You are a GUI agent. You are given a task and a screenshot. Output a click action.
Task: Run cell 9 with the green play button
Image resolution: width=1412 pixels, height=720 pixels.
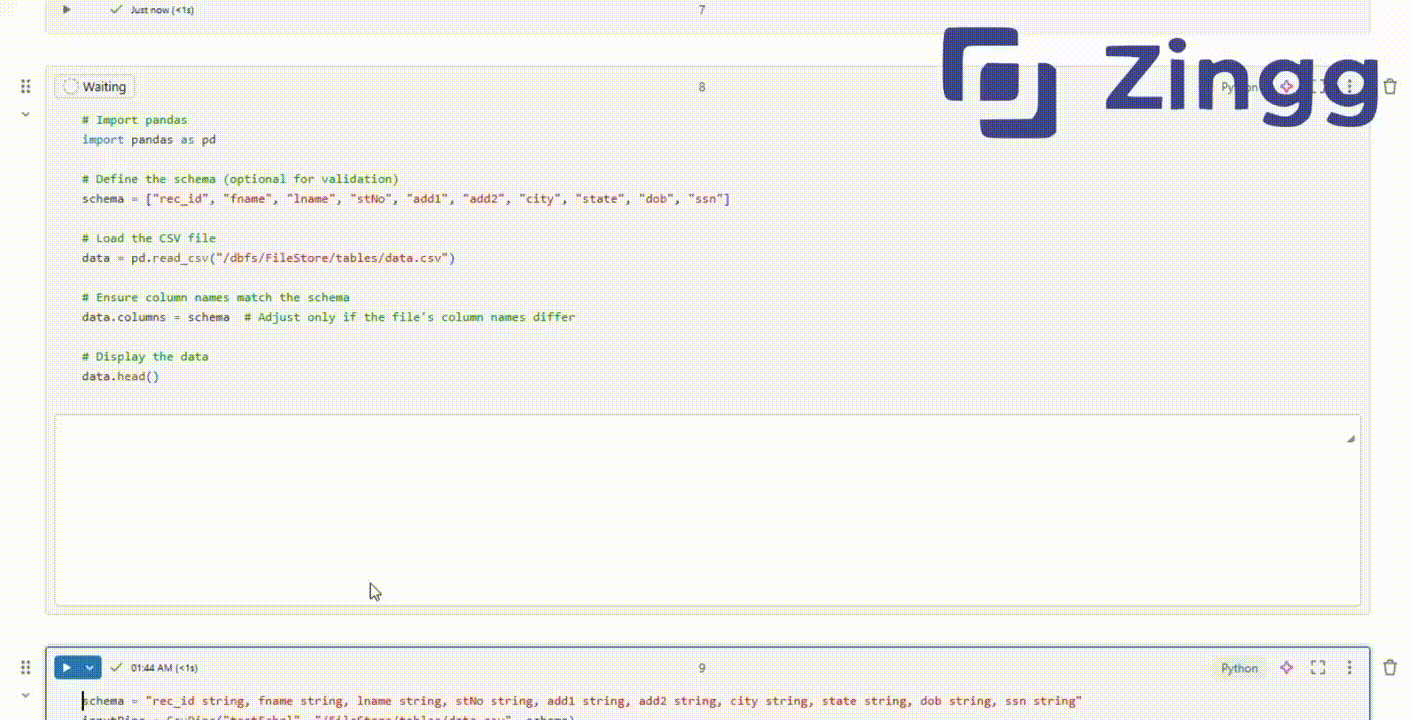(67, 667)
